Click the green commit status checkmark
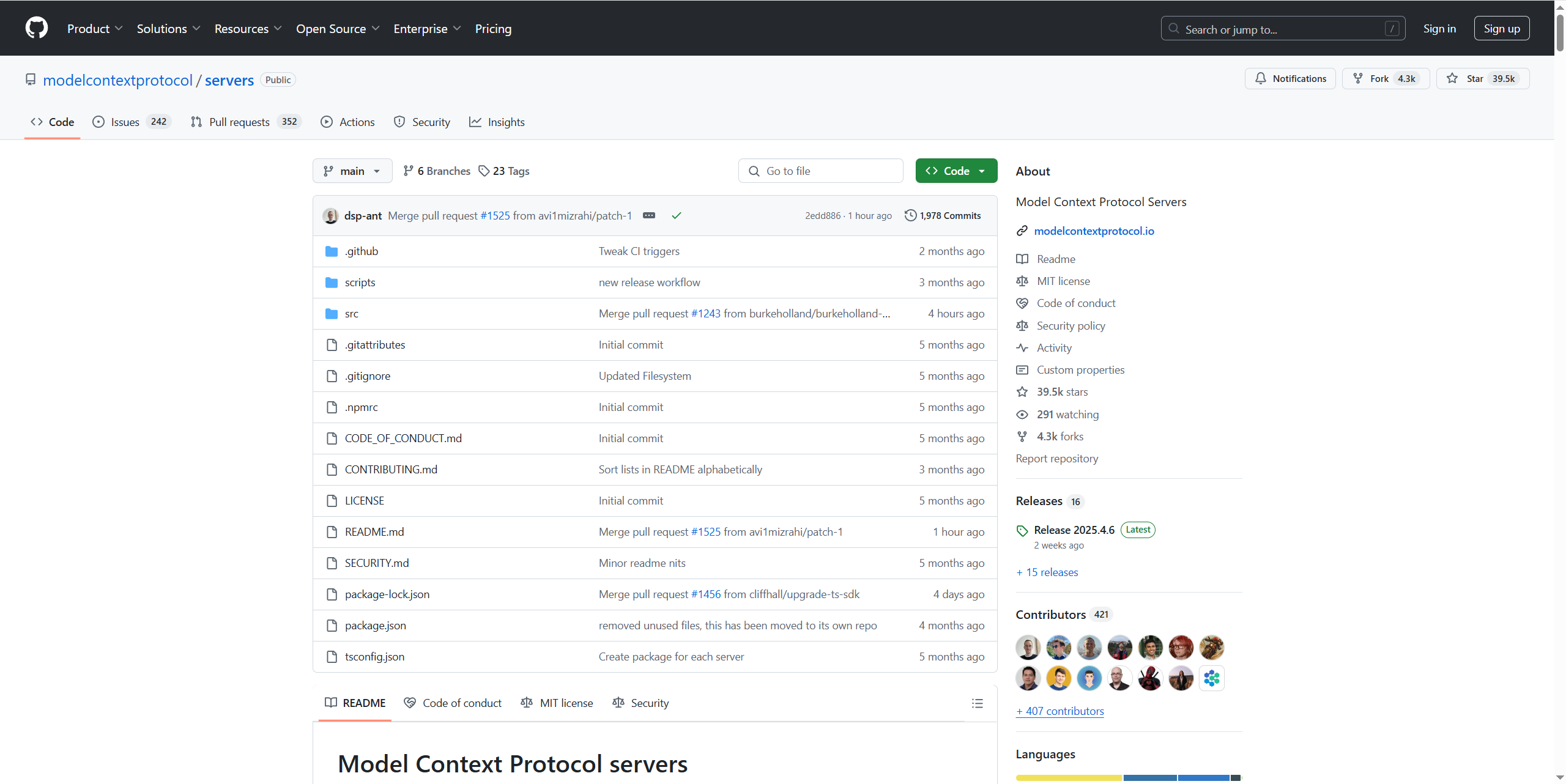Image resolution: width=1566 pixels, height=784 pixels. (x=676, y=215)
